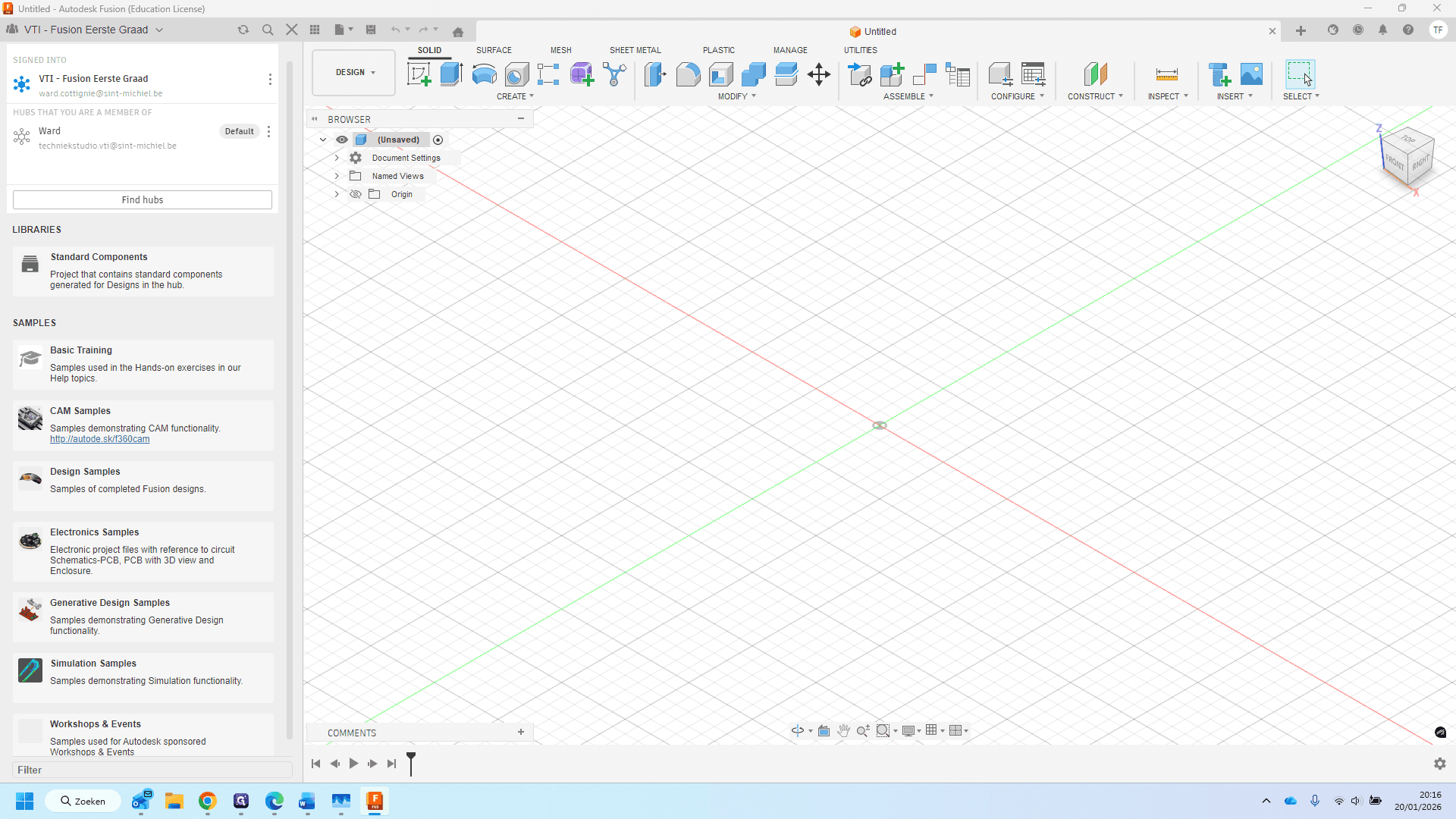Click the Offset Plane construct icon
The height and width of the screenshot is (819, 1456).
(x=1096, y=74)
